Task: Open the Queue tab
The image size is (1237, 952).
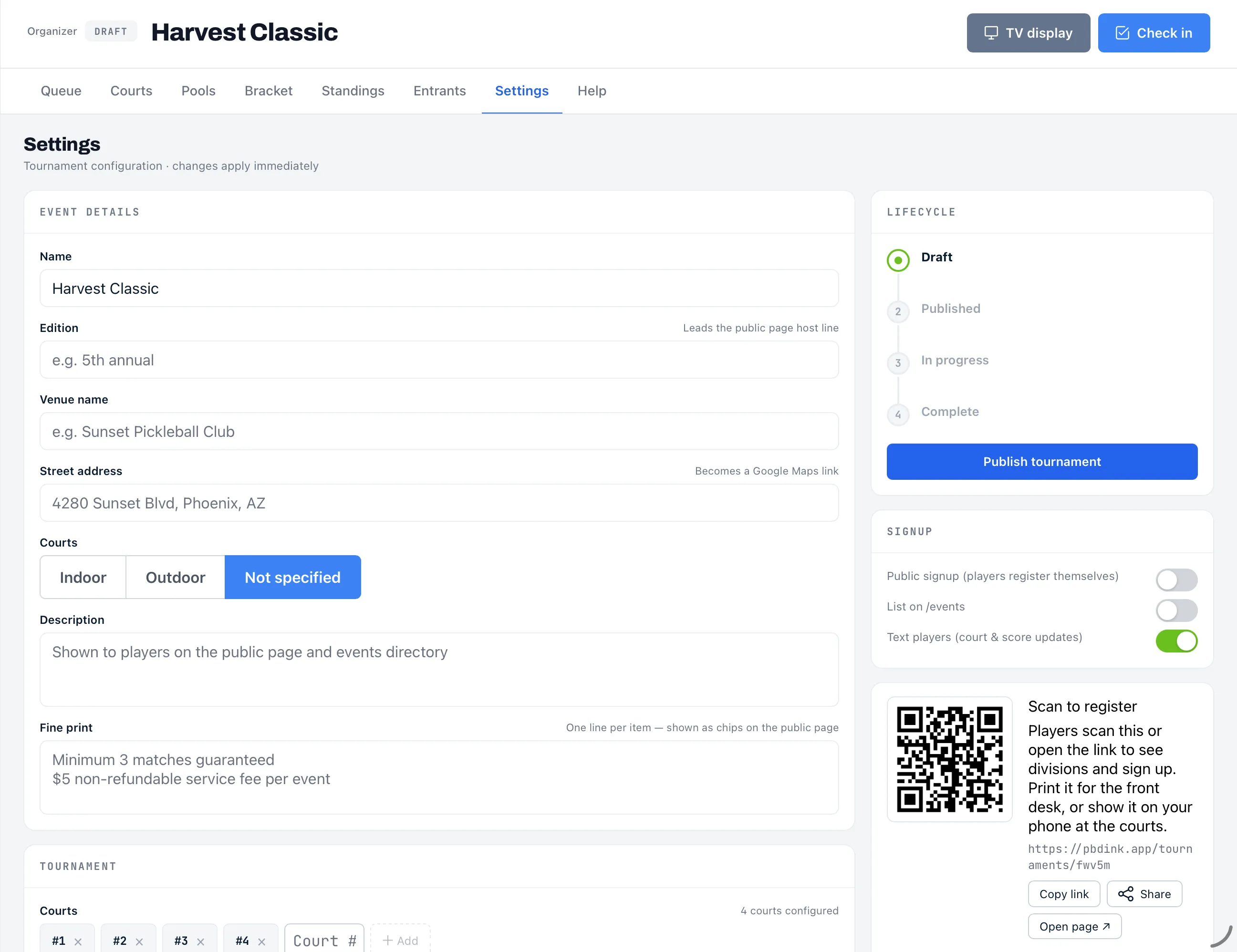Action: [61, 91]
